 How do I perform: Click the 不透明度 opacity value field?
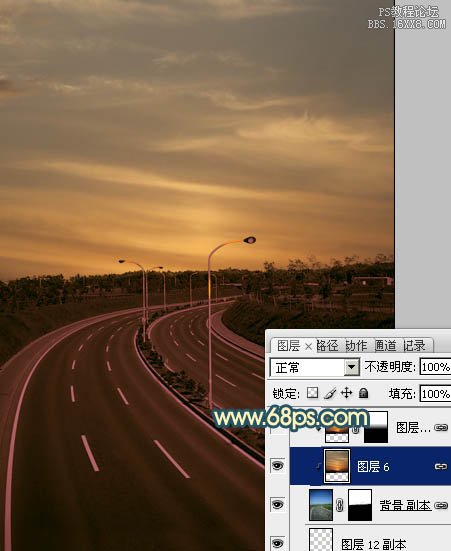pos(436,367)
